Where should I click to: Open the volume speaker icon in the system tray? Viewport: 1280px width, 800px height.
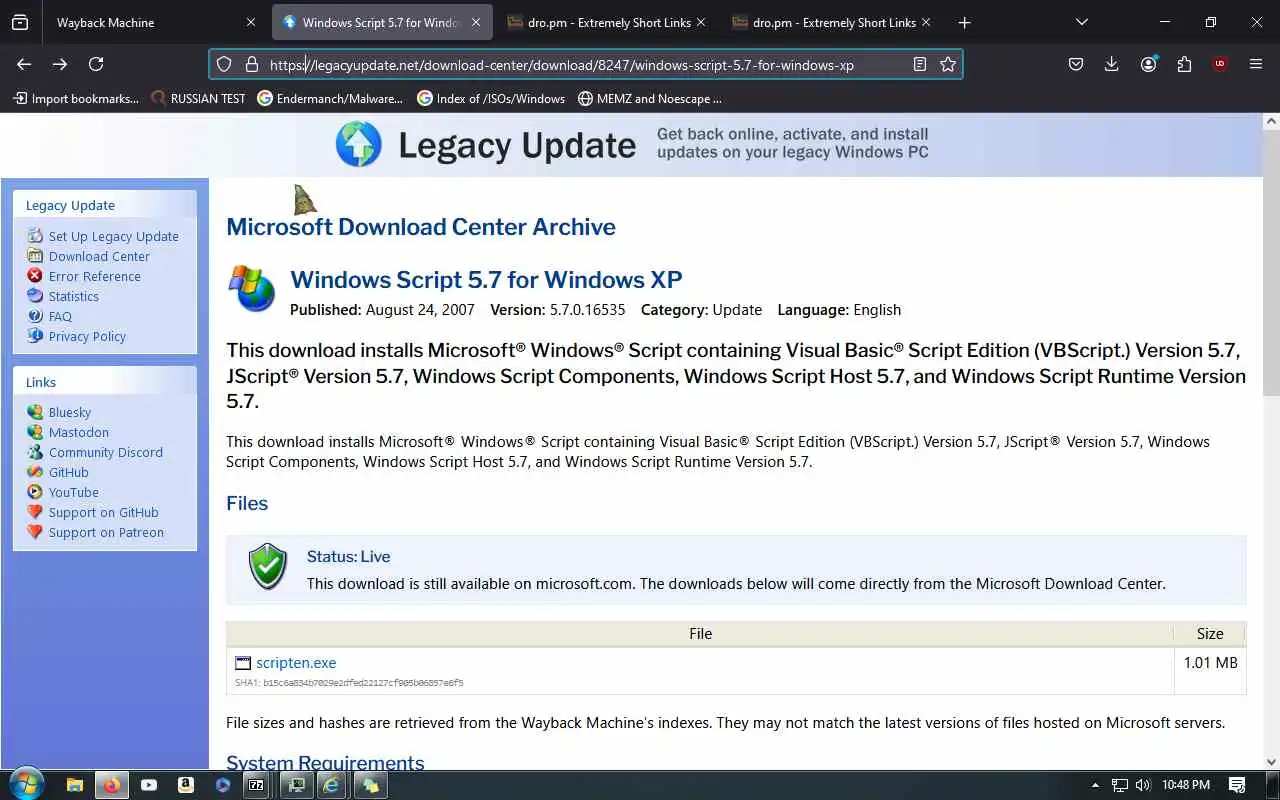pyautogui.click(x=1143, y=785)
